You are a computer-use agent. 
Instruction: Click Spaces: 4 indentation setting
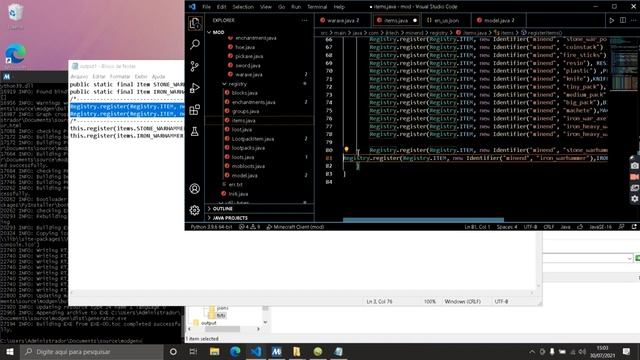coord(507,227)
